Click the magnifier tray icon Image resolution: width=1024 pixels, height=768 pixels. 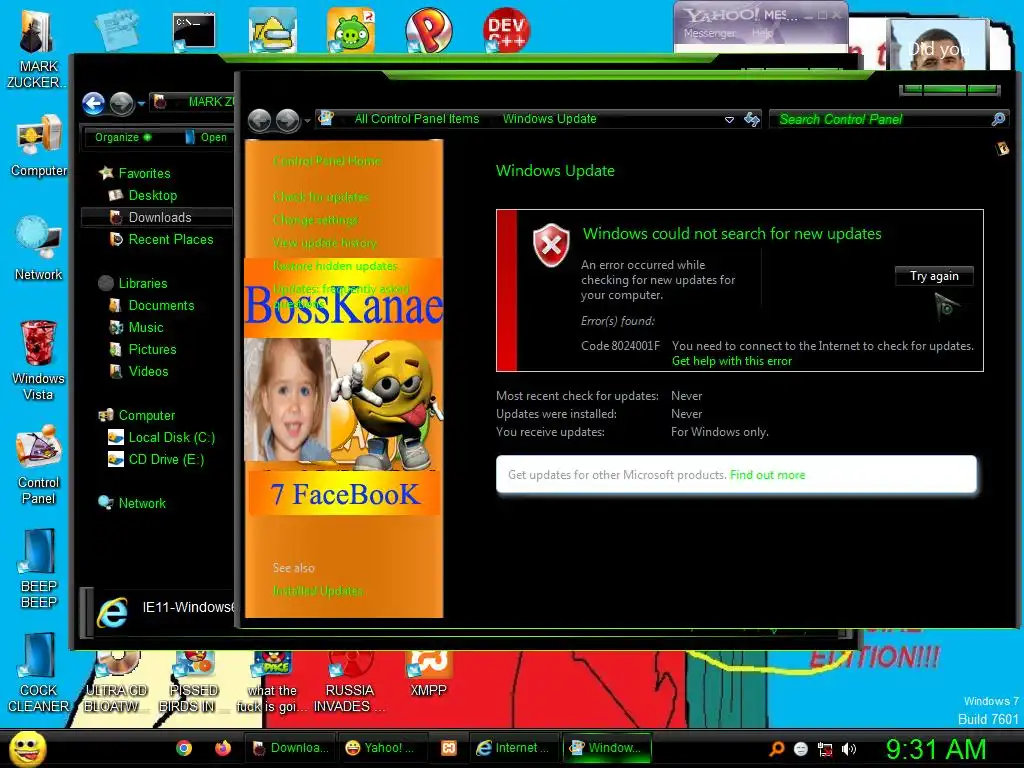pos(777,749)
